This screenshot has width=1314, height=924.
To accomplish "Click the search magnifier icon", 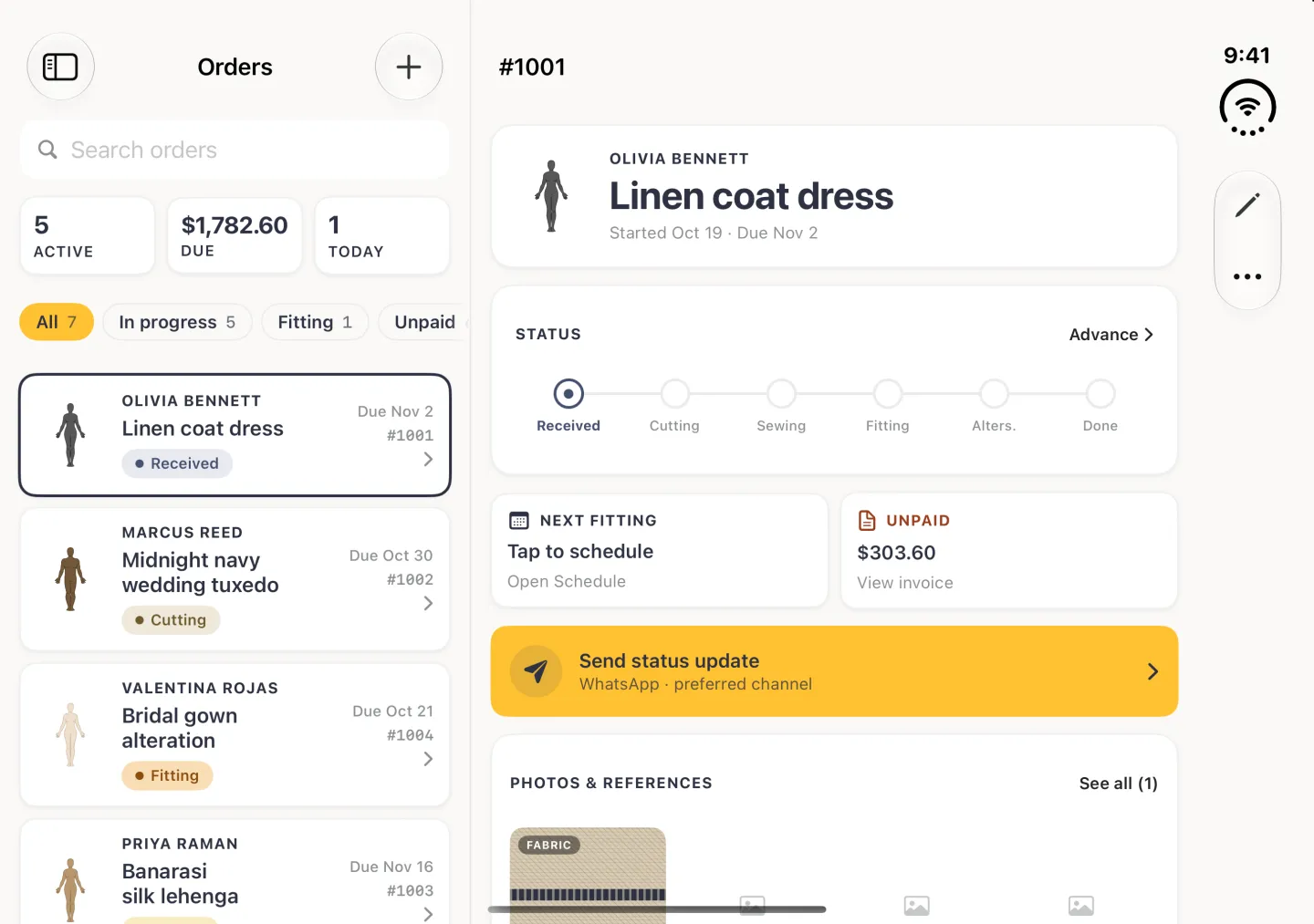I will pos(47,150).
